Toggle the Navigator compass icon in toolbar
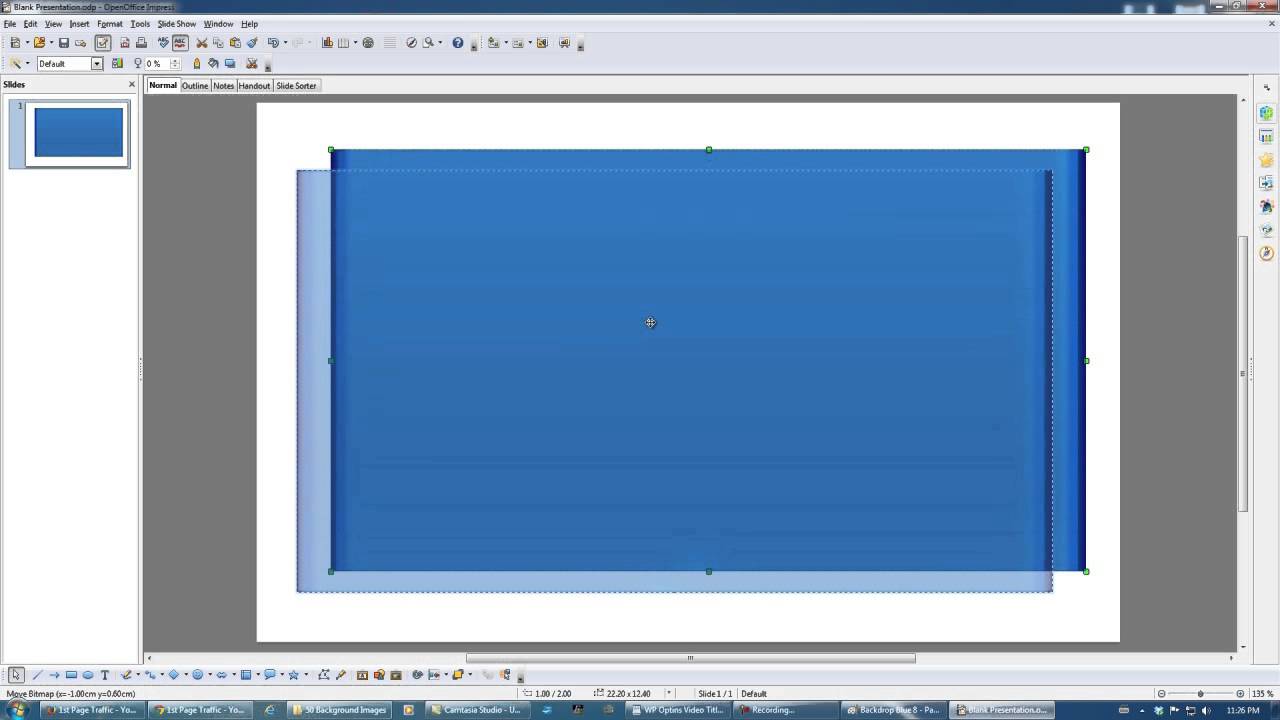1280x720 pixels. 411,43
